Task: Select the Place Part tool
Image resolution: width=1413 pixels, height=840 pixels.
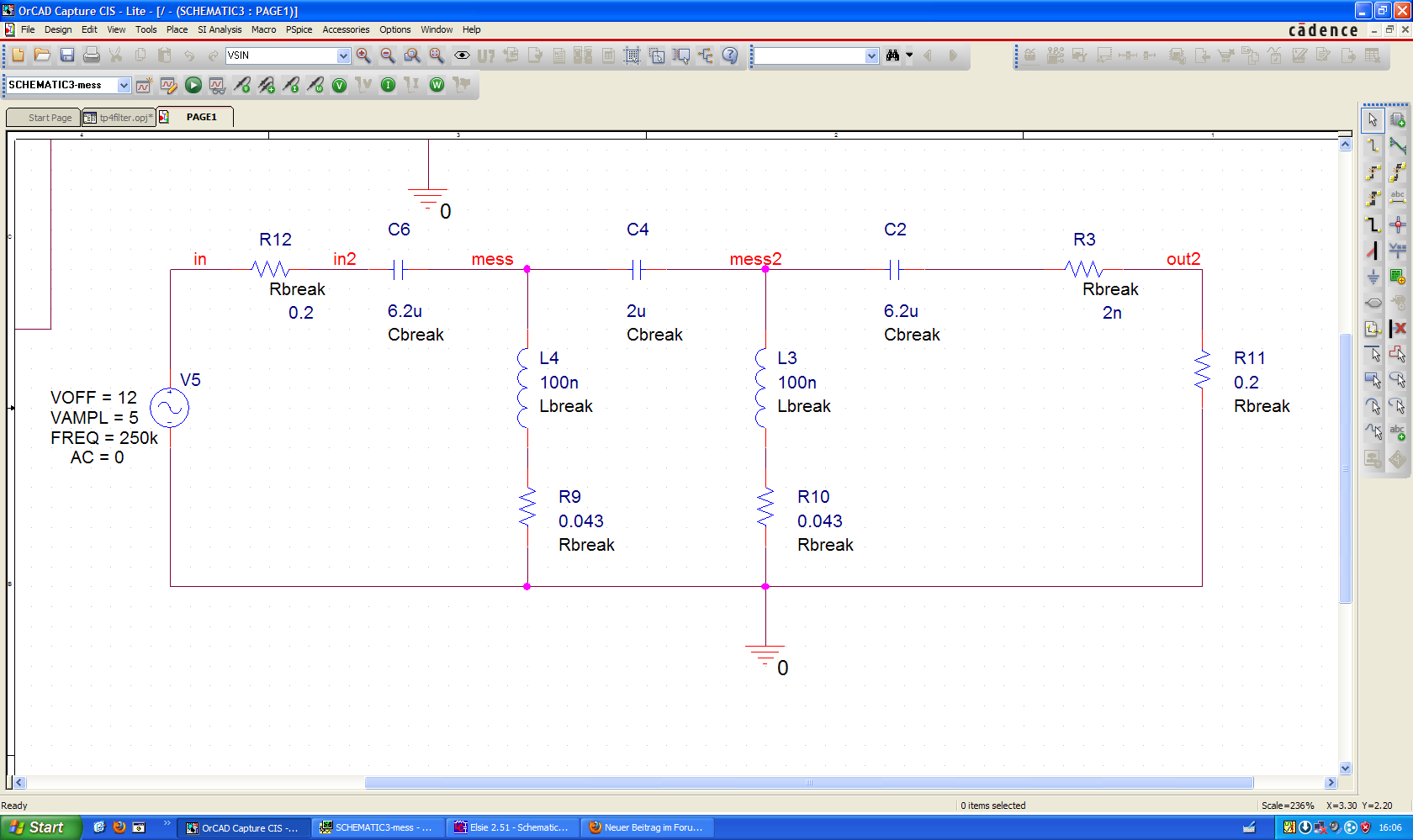Action: click(x=1397, y=120)
